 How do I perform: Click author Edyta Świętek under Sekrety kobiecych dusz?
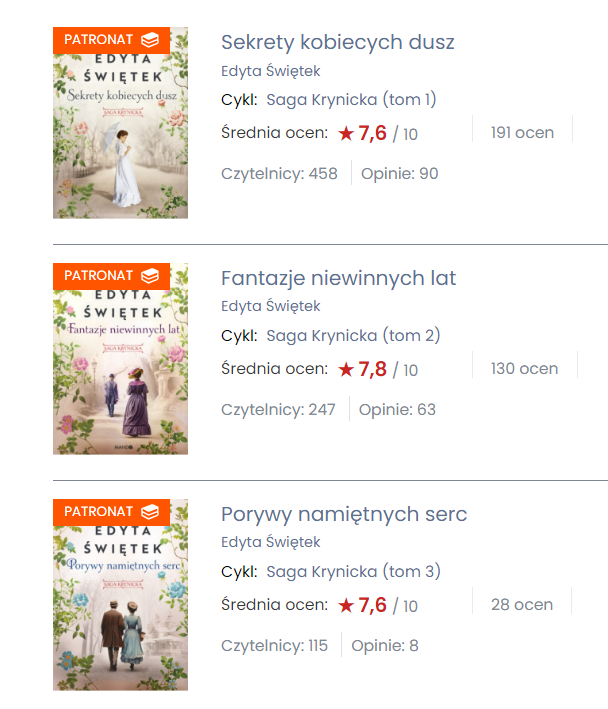[x=270, y=71]
